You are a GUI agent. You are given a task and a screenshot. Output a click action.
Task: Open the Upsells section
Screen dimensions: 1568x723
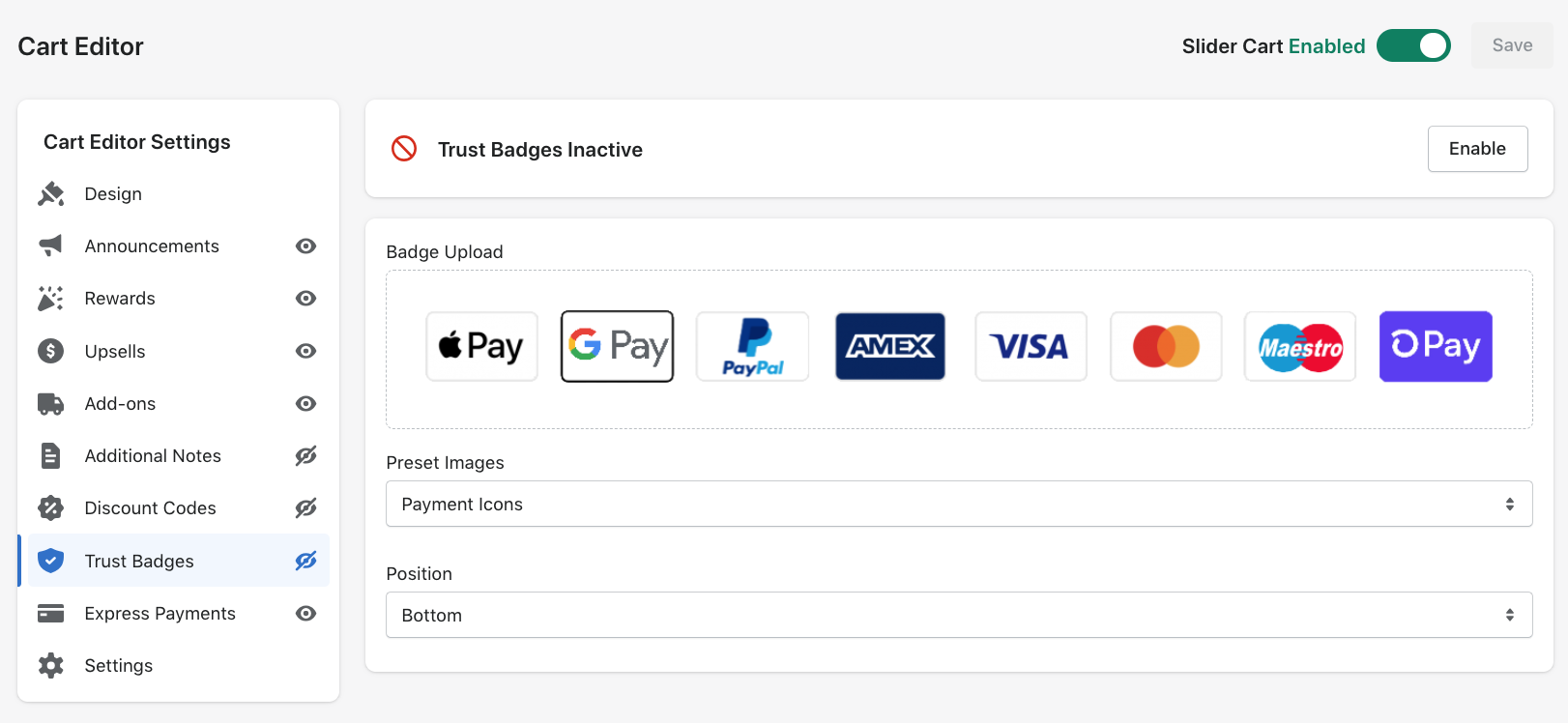[115, 352]
